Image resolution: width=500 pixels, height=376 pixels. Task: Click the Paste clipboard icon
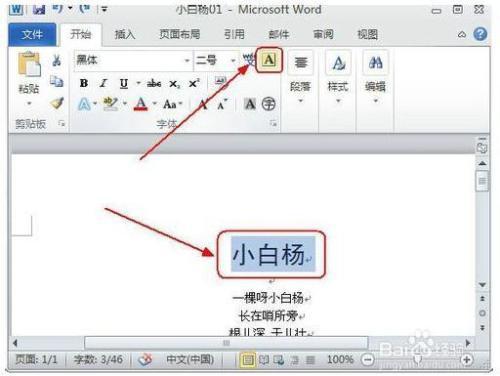click(x=29, y=64)
